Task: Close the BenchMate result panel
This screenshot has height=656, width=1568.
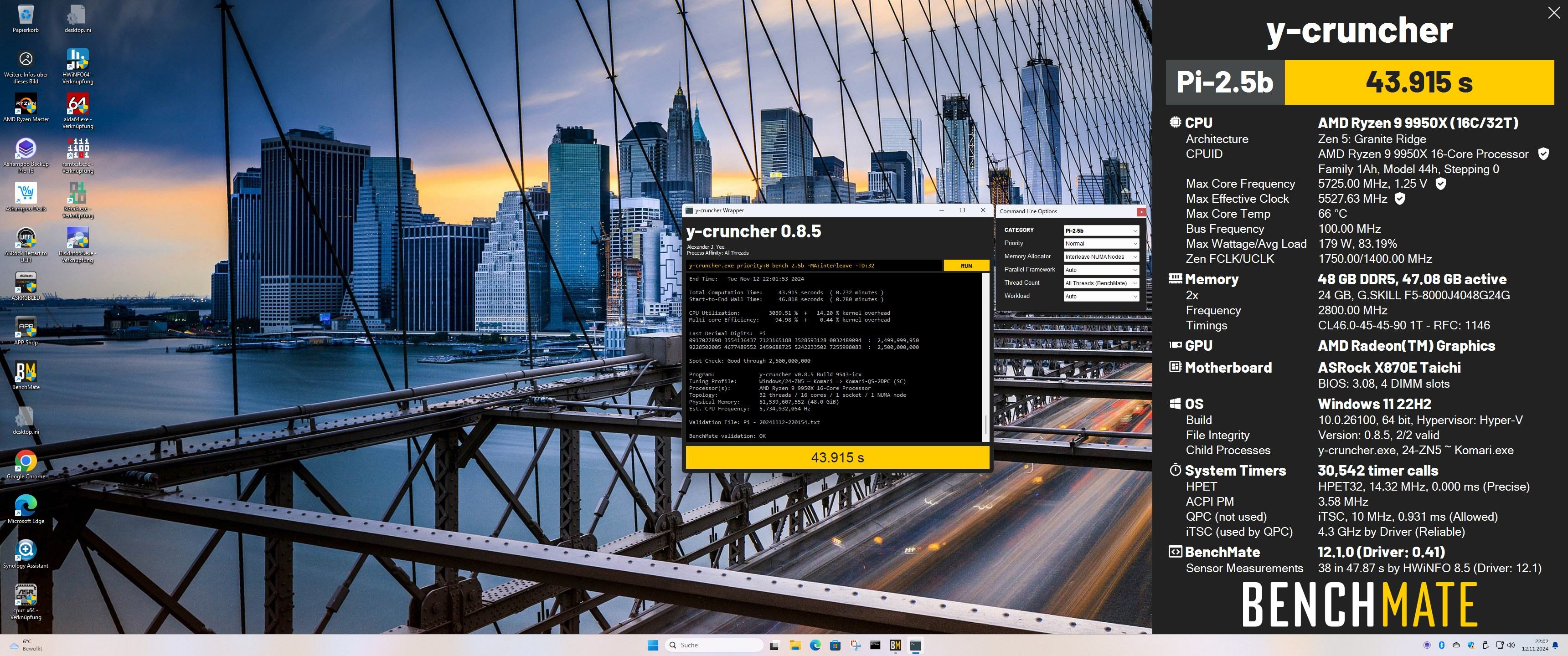Action: (1553, 13)
